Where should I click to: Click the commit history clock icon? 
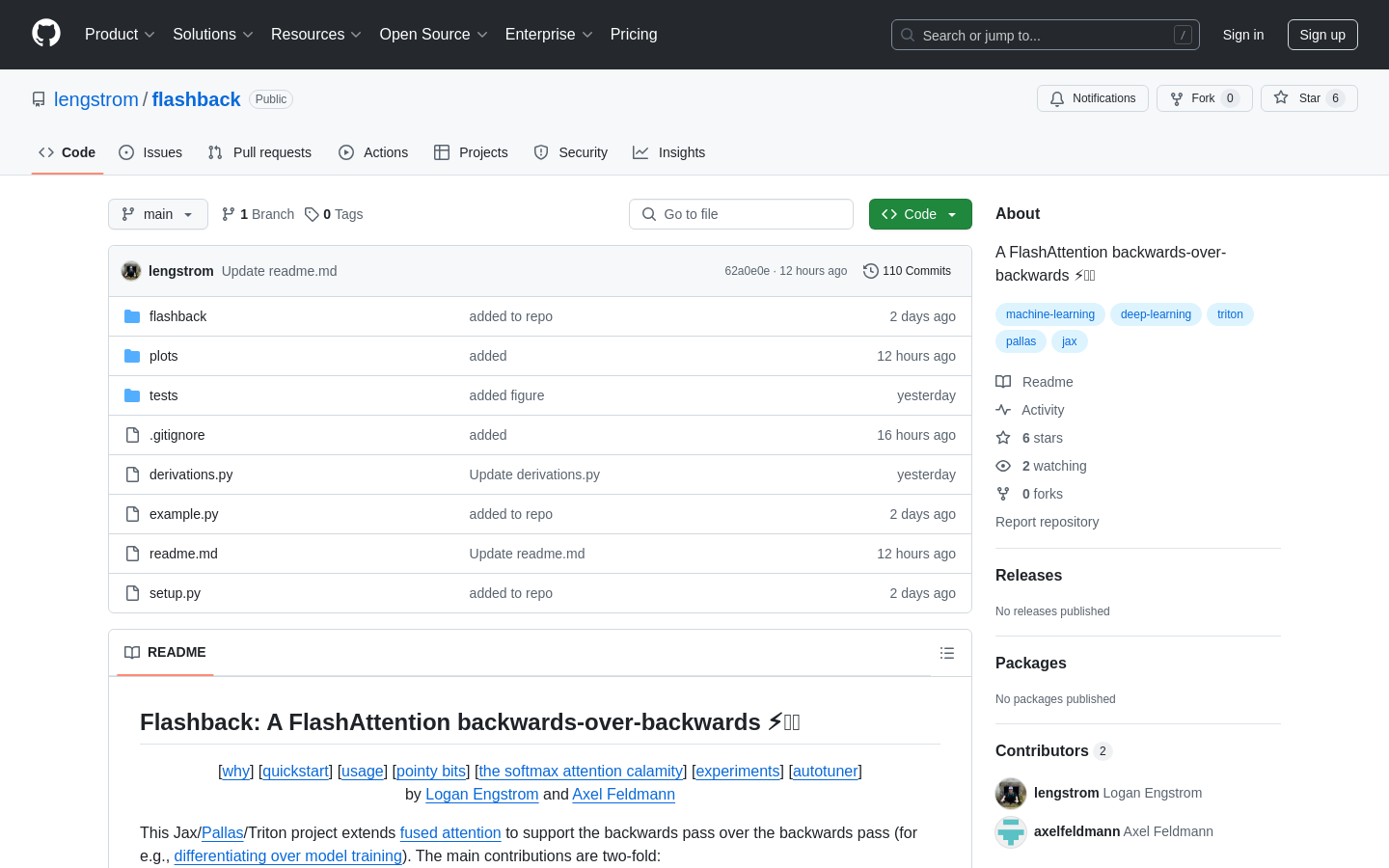871,271
